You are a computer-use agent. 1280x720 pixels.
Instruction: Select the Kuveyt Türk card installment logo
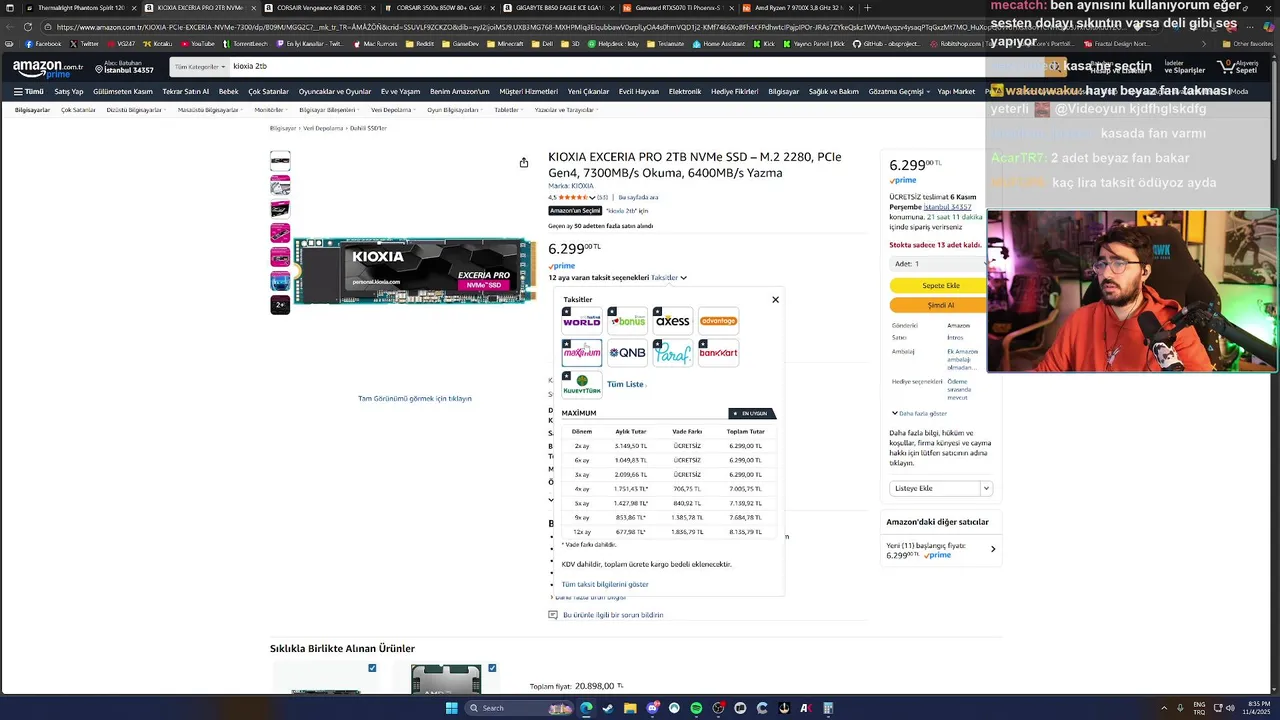[582, 384]
